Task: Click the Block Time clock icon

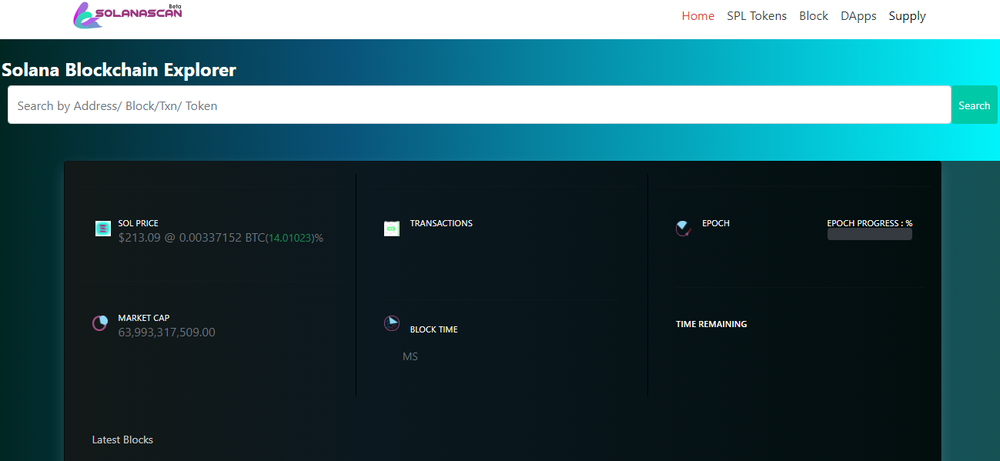Action: click(x=392, y=323)
